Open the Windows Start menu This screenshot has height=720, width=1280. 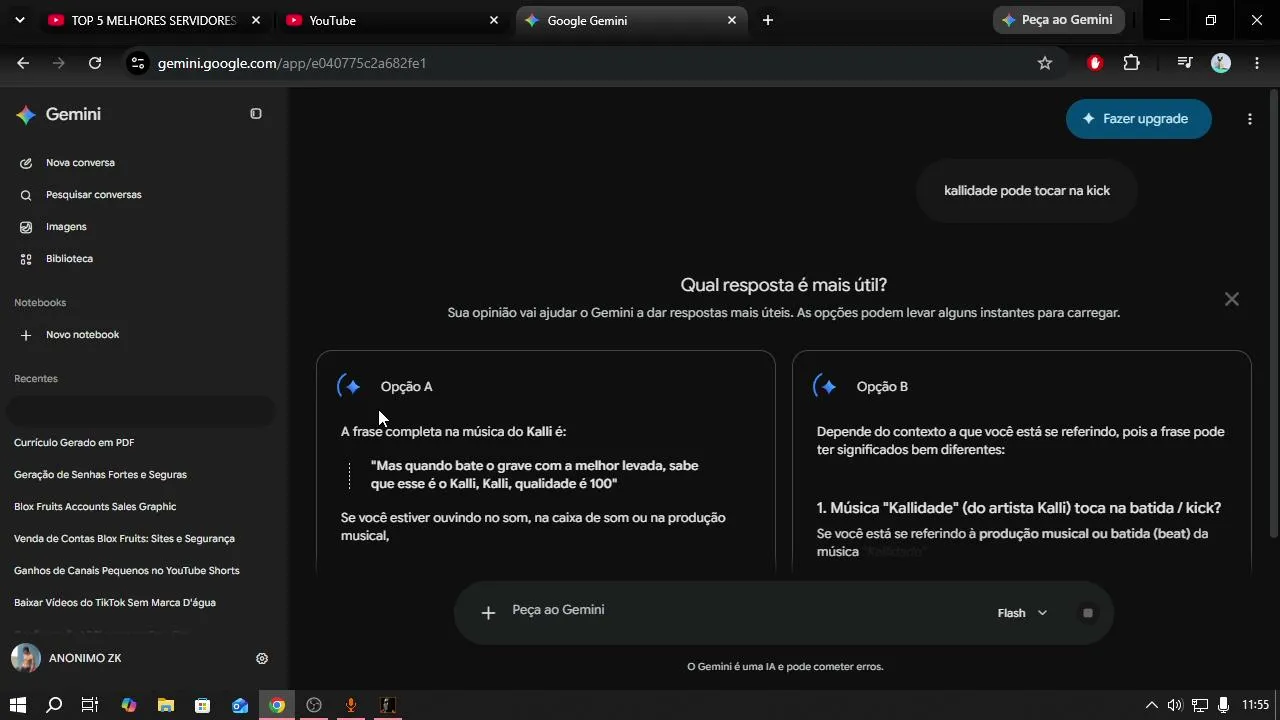[x=17, y=705]
